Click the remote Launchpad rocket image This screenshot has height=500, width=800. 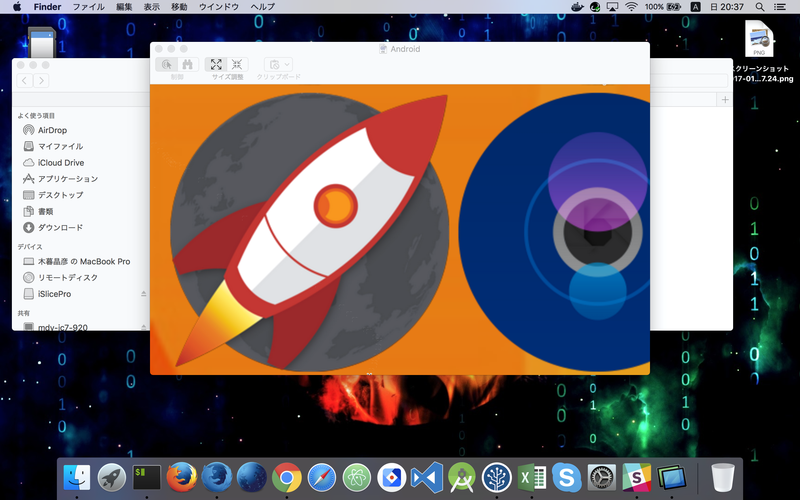[309, 231]
